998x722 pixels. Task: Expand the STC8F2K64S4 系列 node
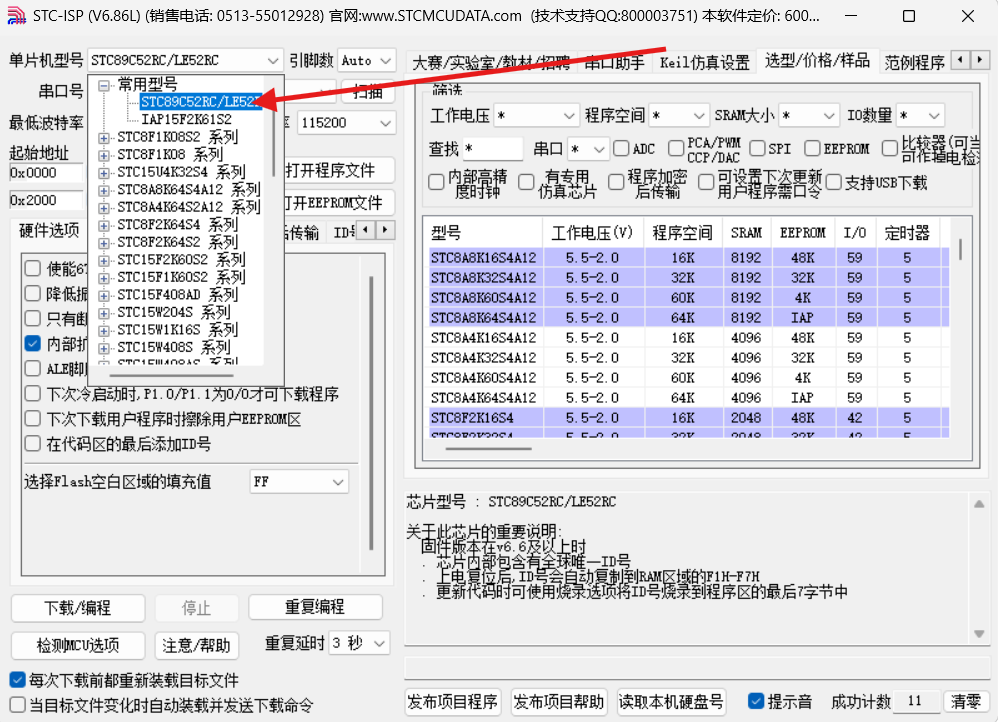point(104,225)
